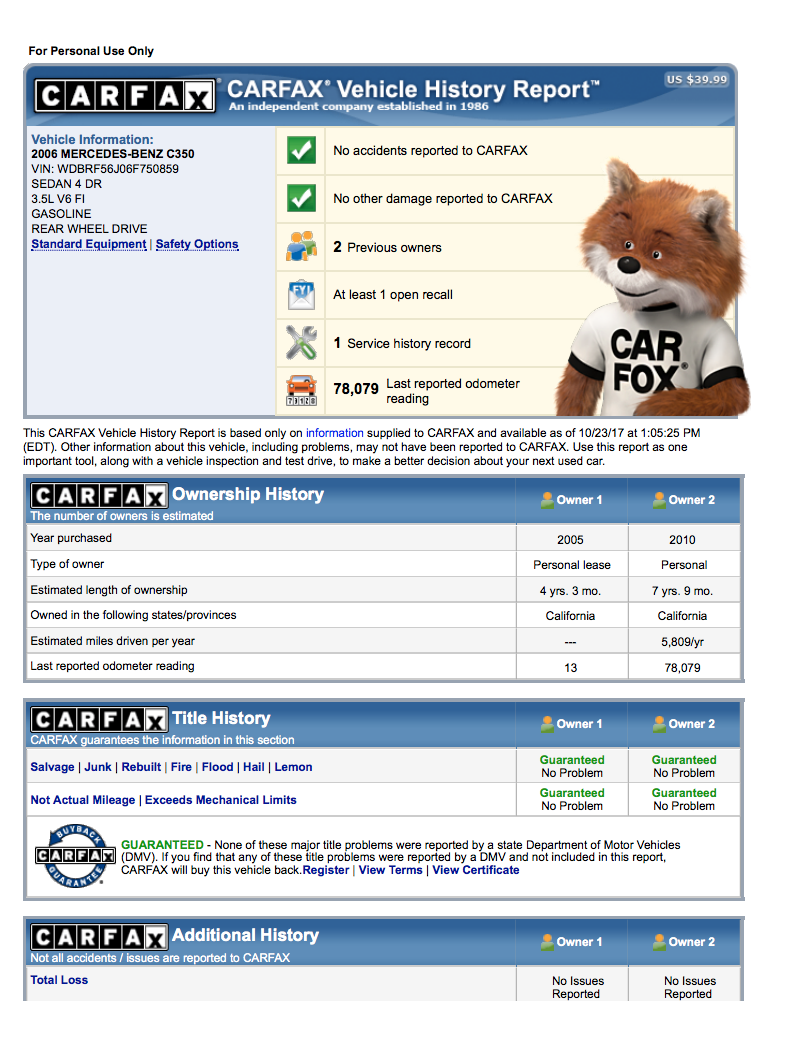This screenshot has height=1044, width=812.
Task: Click 'At least 1 open recall' text
Action: tap(393, 295)
